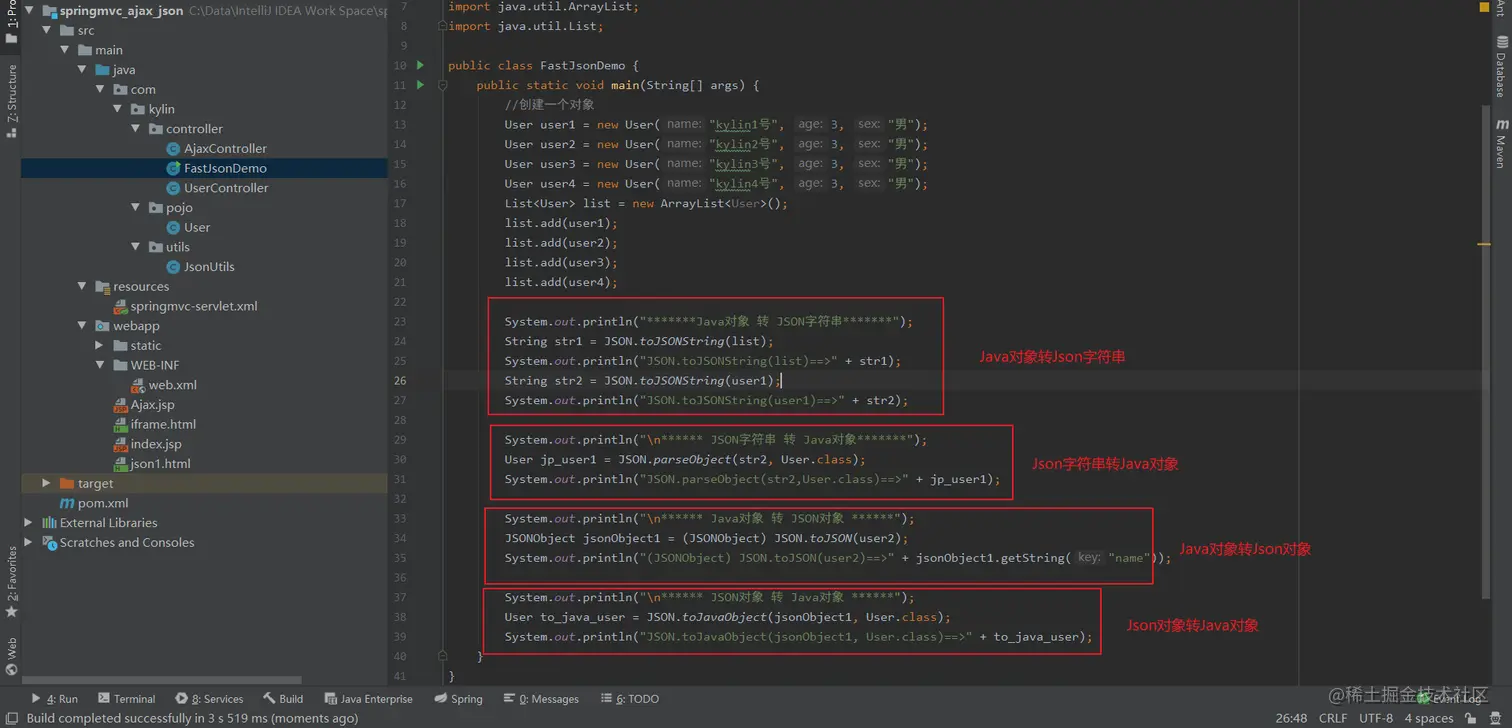Collapse the pojo package

pyautogui.click(x=136, y=208)
